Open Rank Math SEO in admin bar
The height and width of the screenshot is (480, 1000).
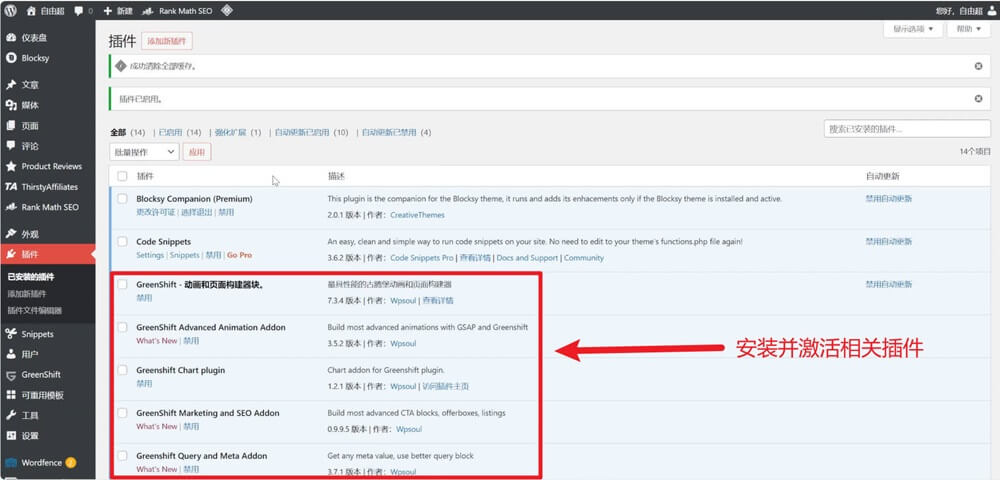(186, 11)
